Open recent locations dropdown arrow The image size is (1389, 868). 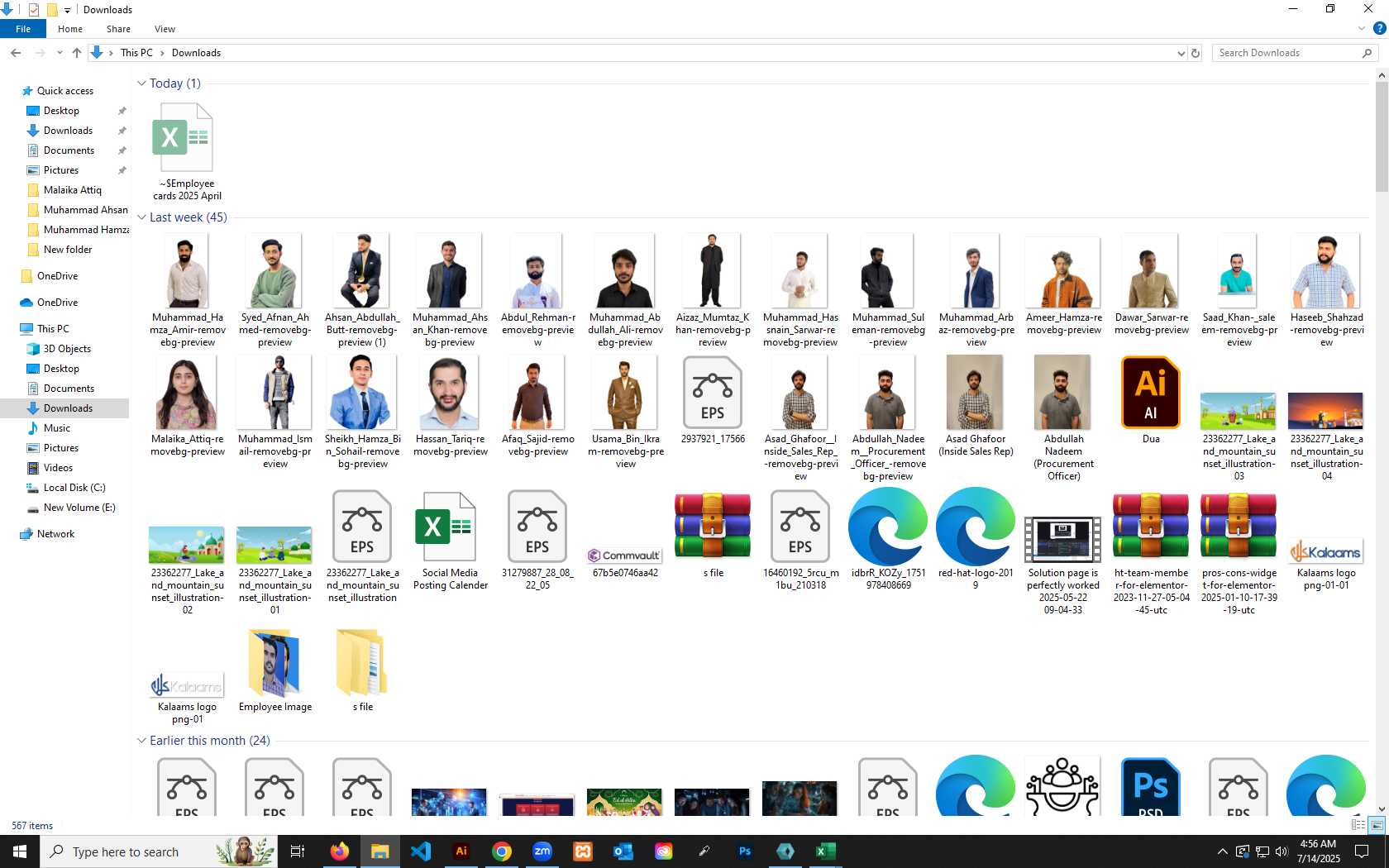59,53
